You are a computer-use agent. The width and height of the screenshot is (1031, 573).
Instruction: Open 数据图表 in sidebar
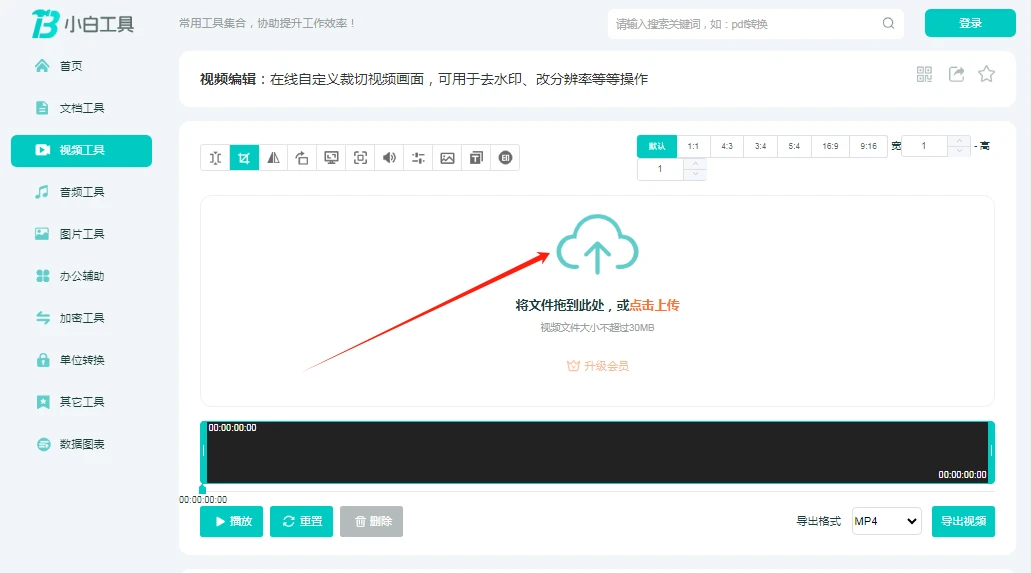click(x=82, y=444)
